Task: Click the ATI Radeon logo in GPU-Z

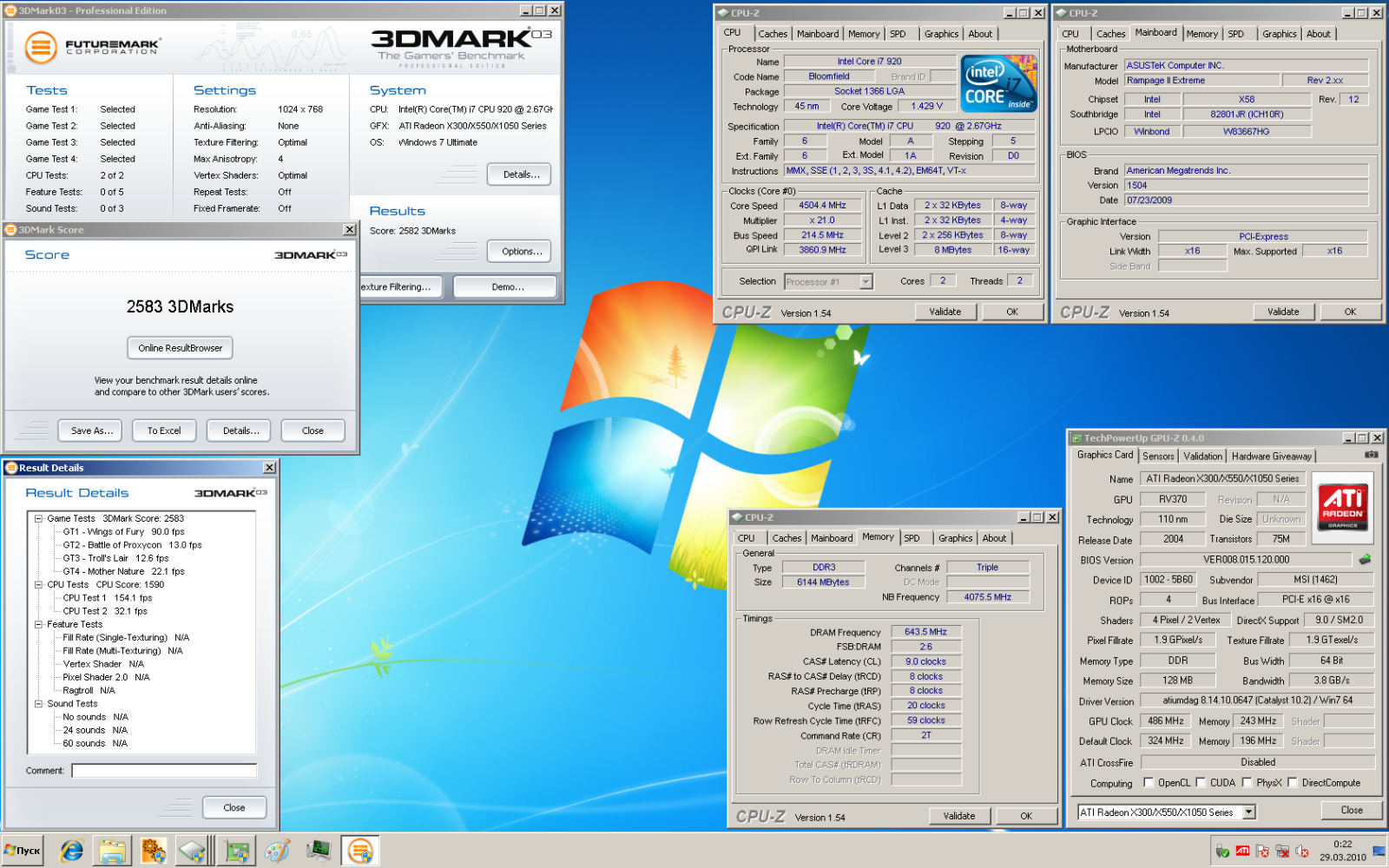Action: coord(1342,507)
